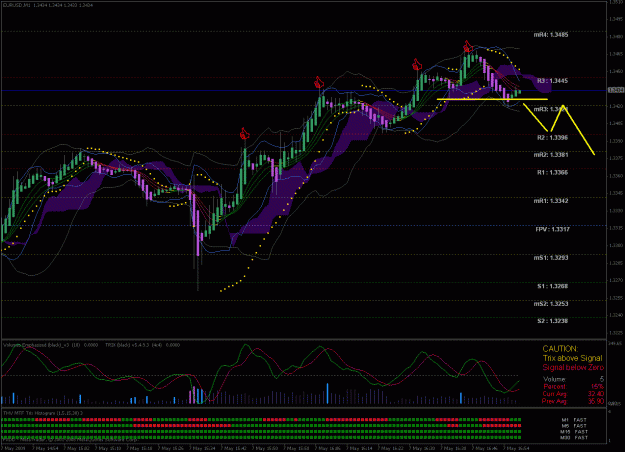625x452 pixels.
Task: Click the 7 May 16:06 time axis label
Action: point(329,448)
